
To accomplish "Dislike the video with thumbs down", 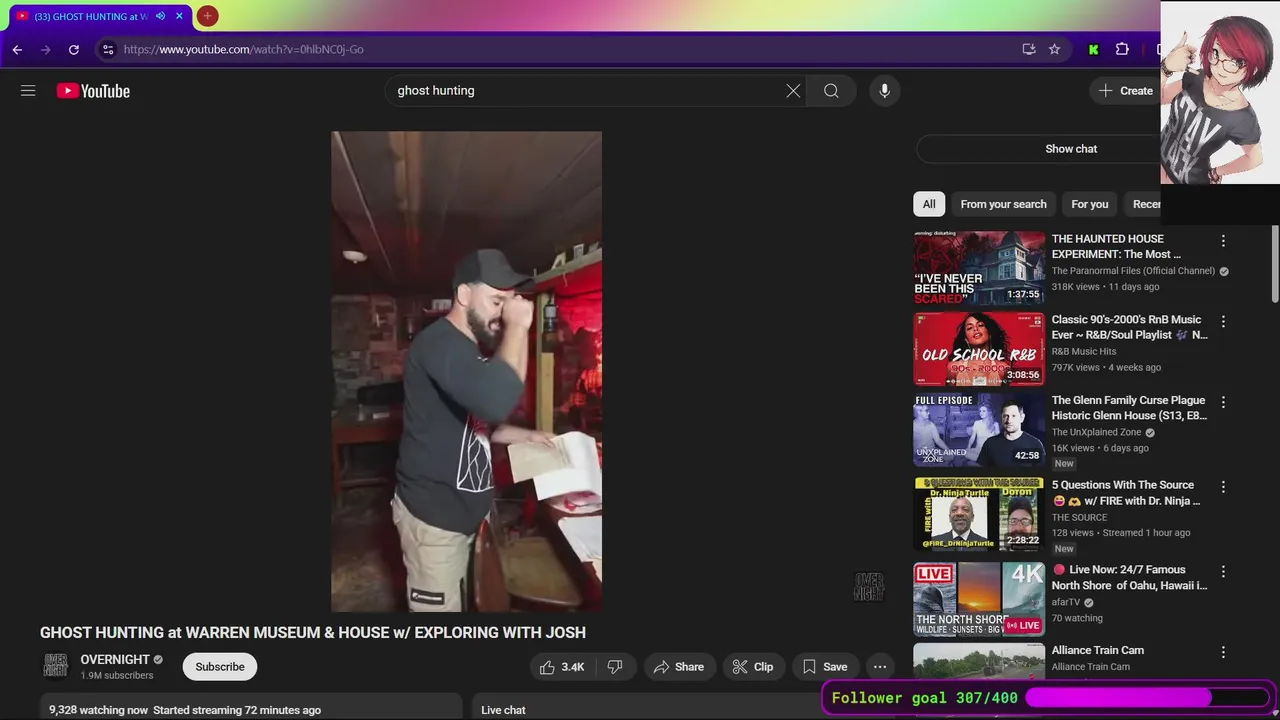I will click(x=615, y=667).
